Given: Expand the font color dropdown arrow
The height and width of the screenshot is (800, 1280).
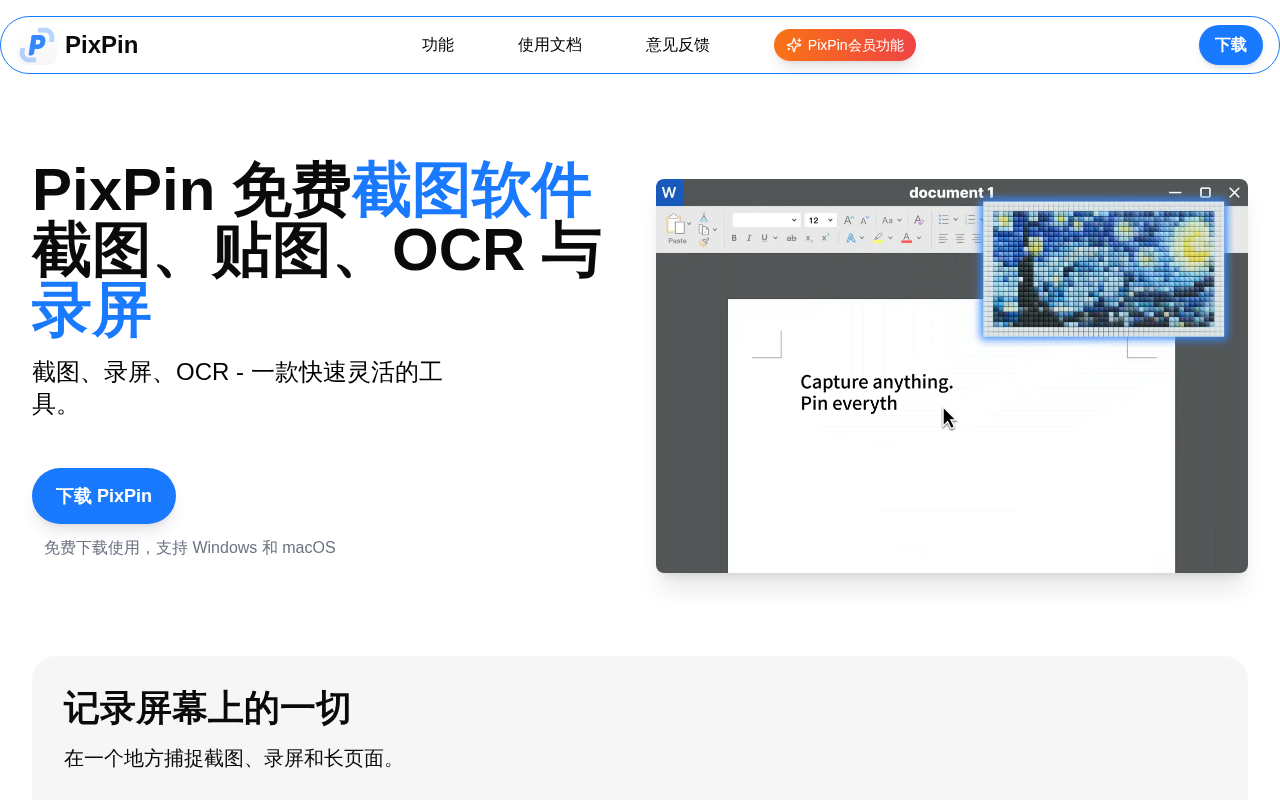Looking at the screenshot, I should click(x=919, y=238).
